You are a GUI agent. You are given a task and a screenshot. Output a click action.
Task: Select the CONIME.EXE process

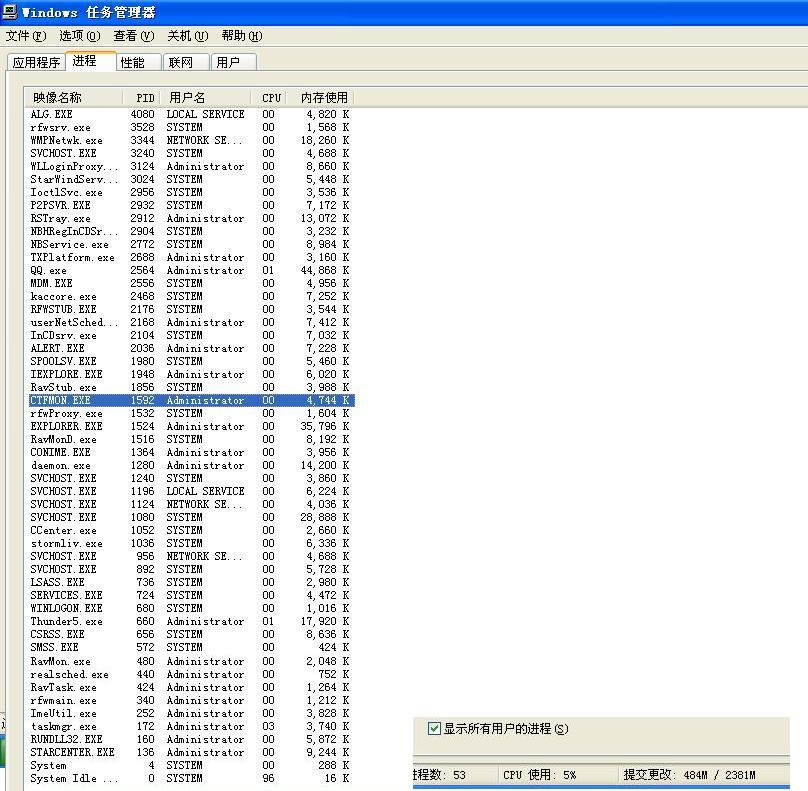(x=191, y=452)
